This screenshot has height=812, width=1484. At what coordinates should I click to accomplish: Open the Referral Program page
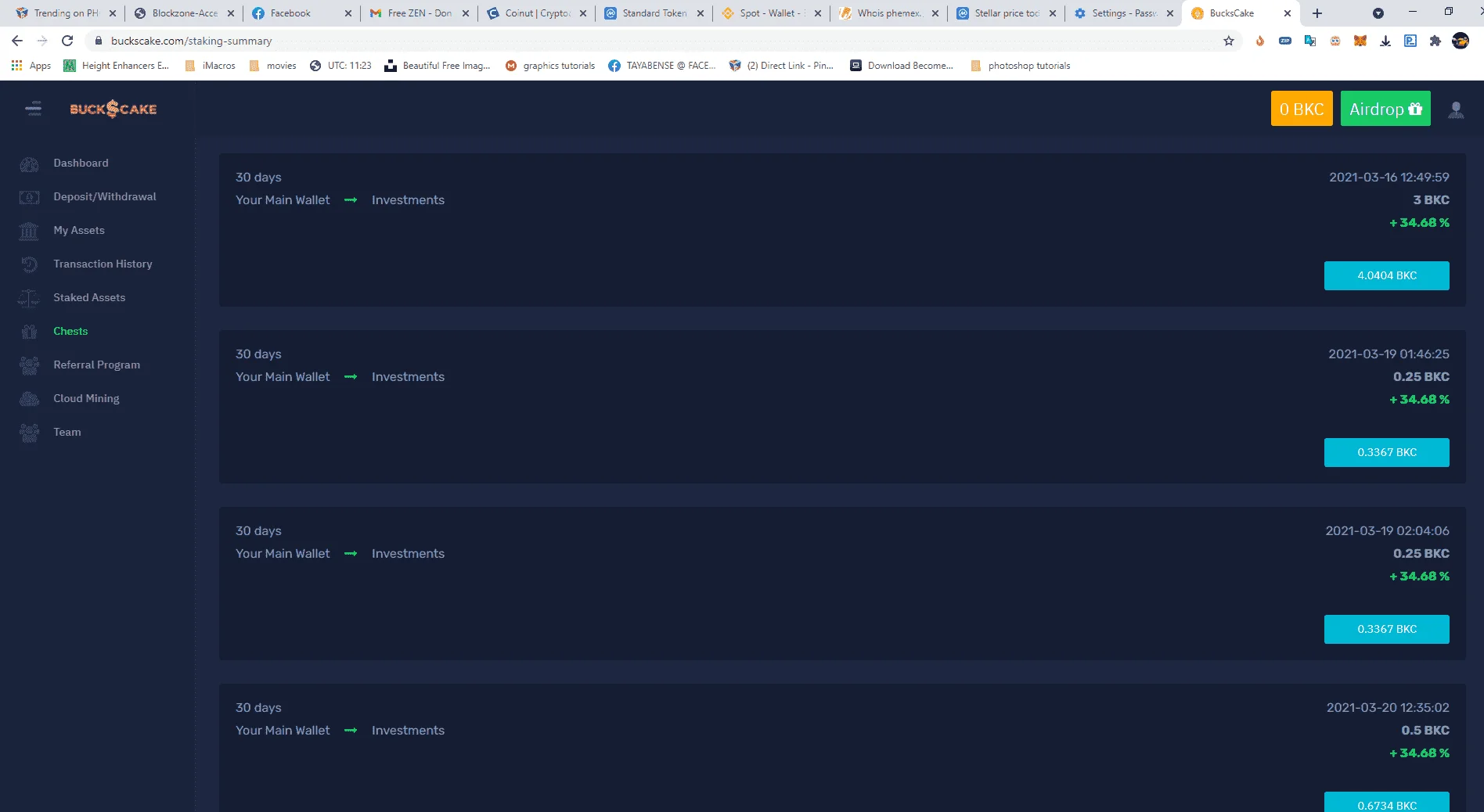(97, 365)
